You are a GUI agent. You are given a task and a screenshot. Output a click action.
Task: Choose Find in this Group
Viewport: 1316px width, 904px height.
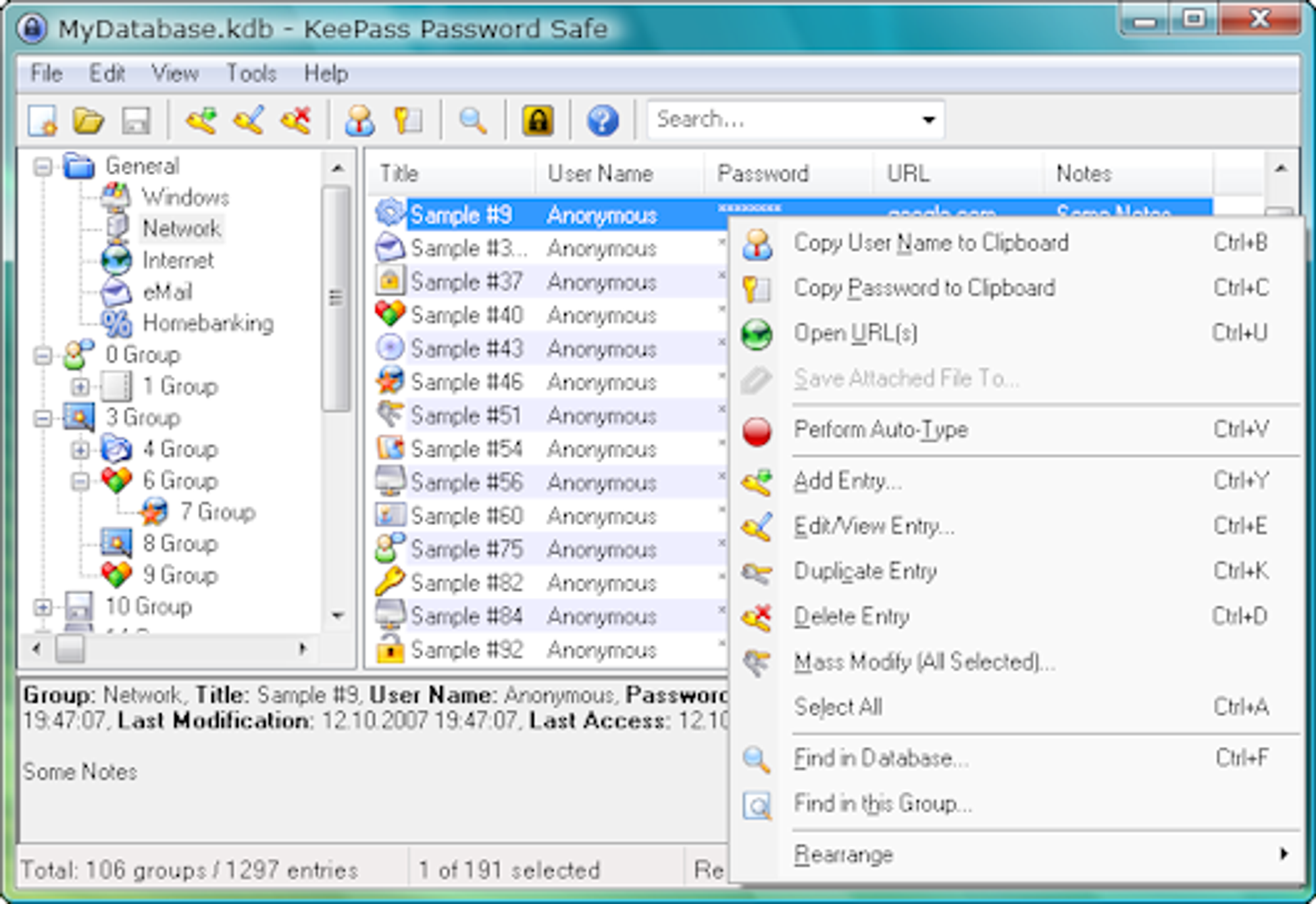tap(1017, 803)
